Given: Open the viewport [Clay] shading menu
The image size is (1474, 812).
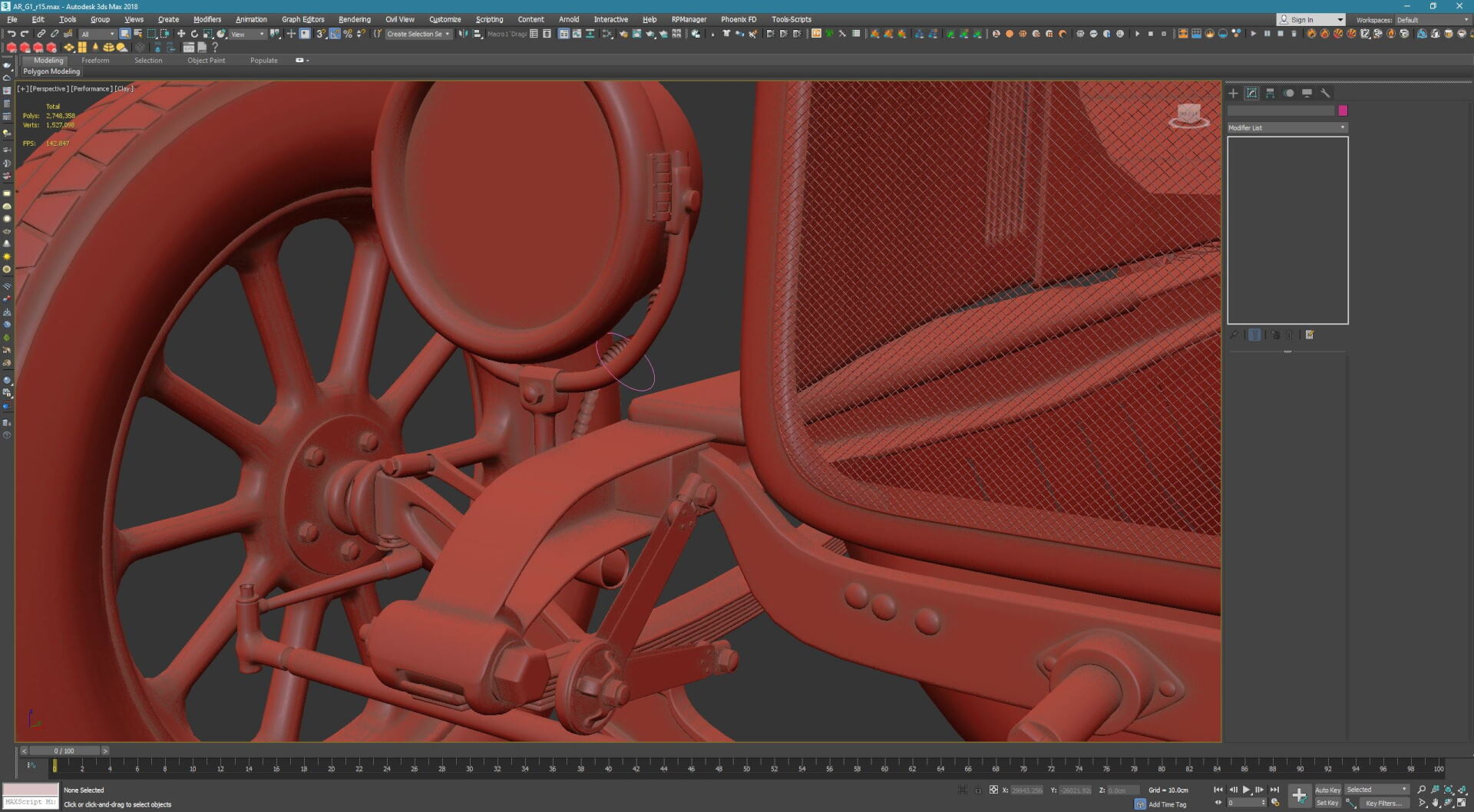Looking at the screenshot, I should (x=124, y=89).
